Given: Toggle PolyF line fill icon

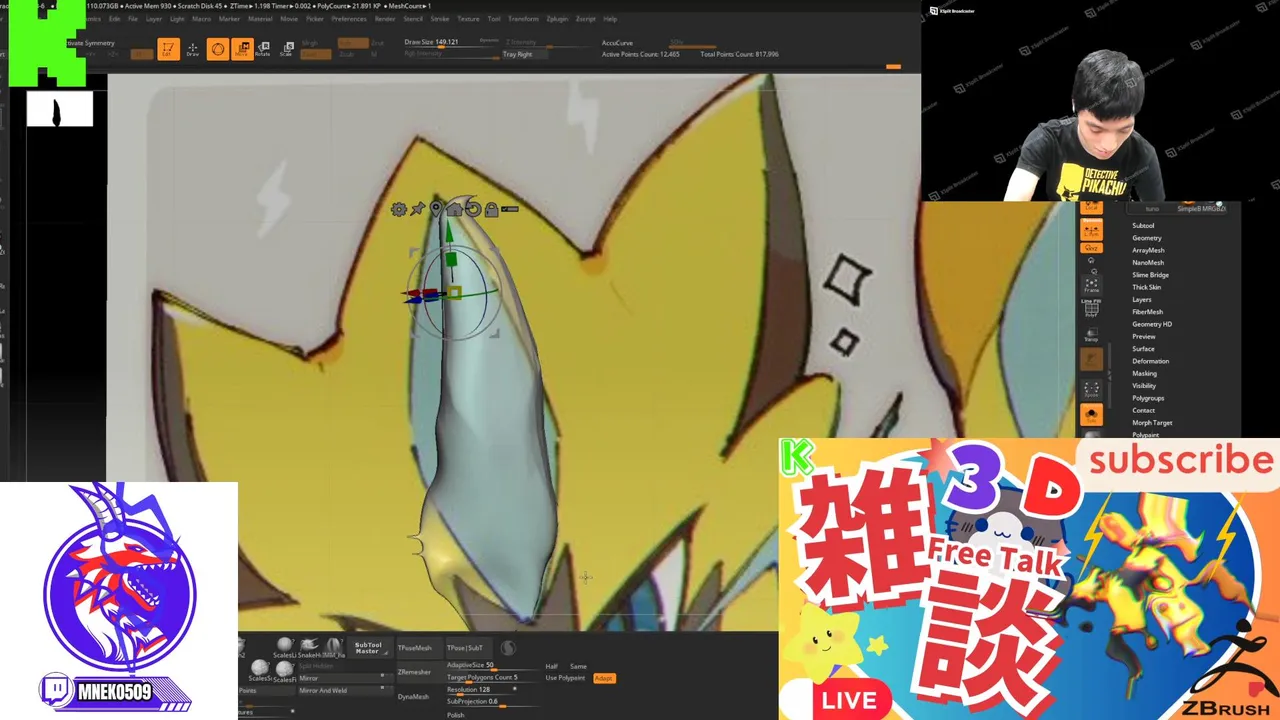Looking at the screenshot, I should tap(1091, 311).
